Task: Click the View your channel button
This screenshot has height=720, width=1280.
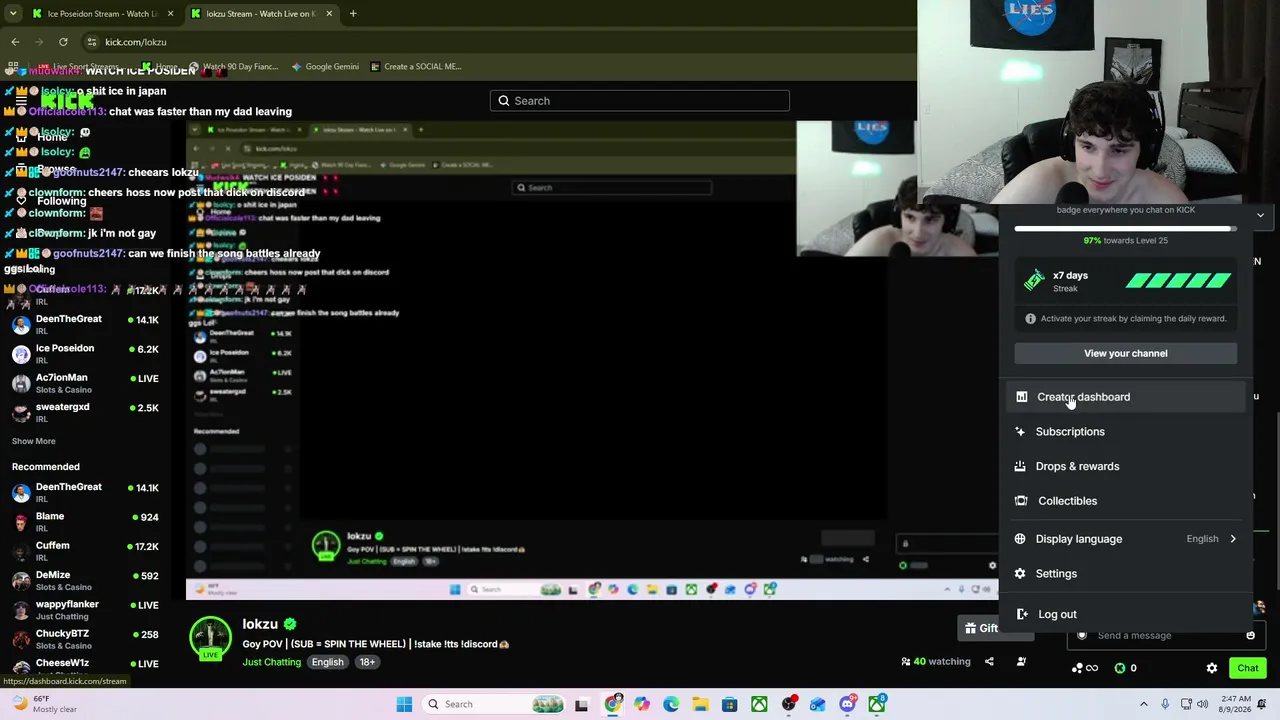Action: [x=1126, y=353]
